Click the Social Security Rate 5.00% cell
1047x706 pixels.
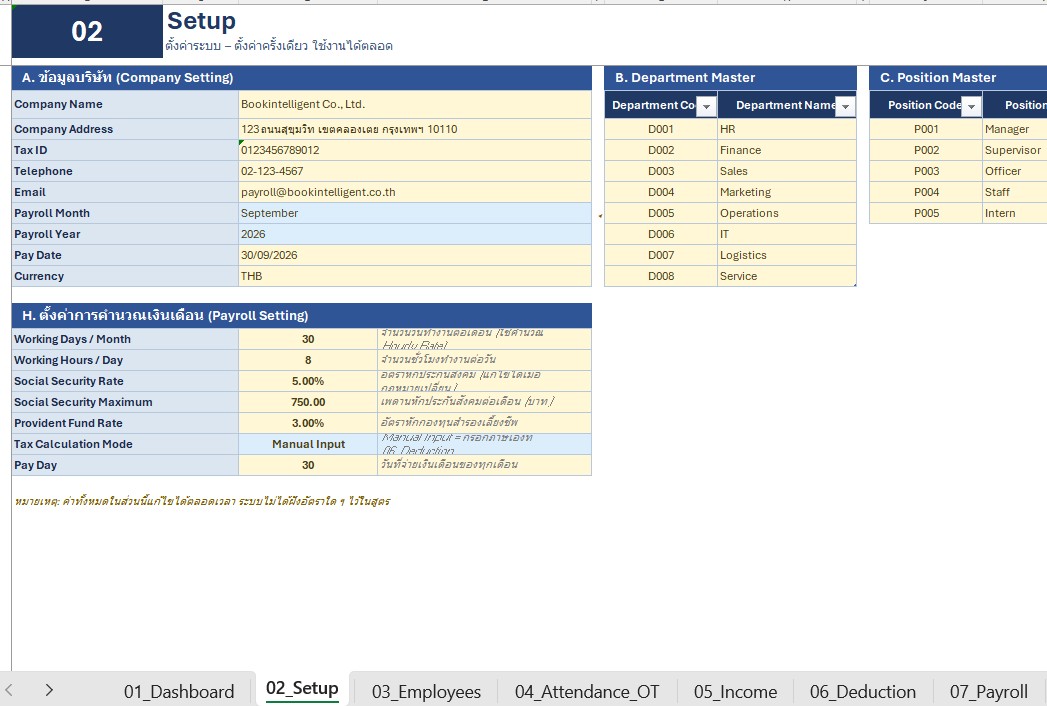click(308, 381)
